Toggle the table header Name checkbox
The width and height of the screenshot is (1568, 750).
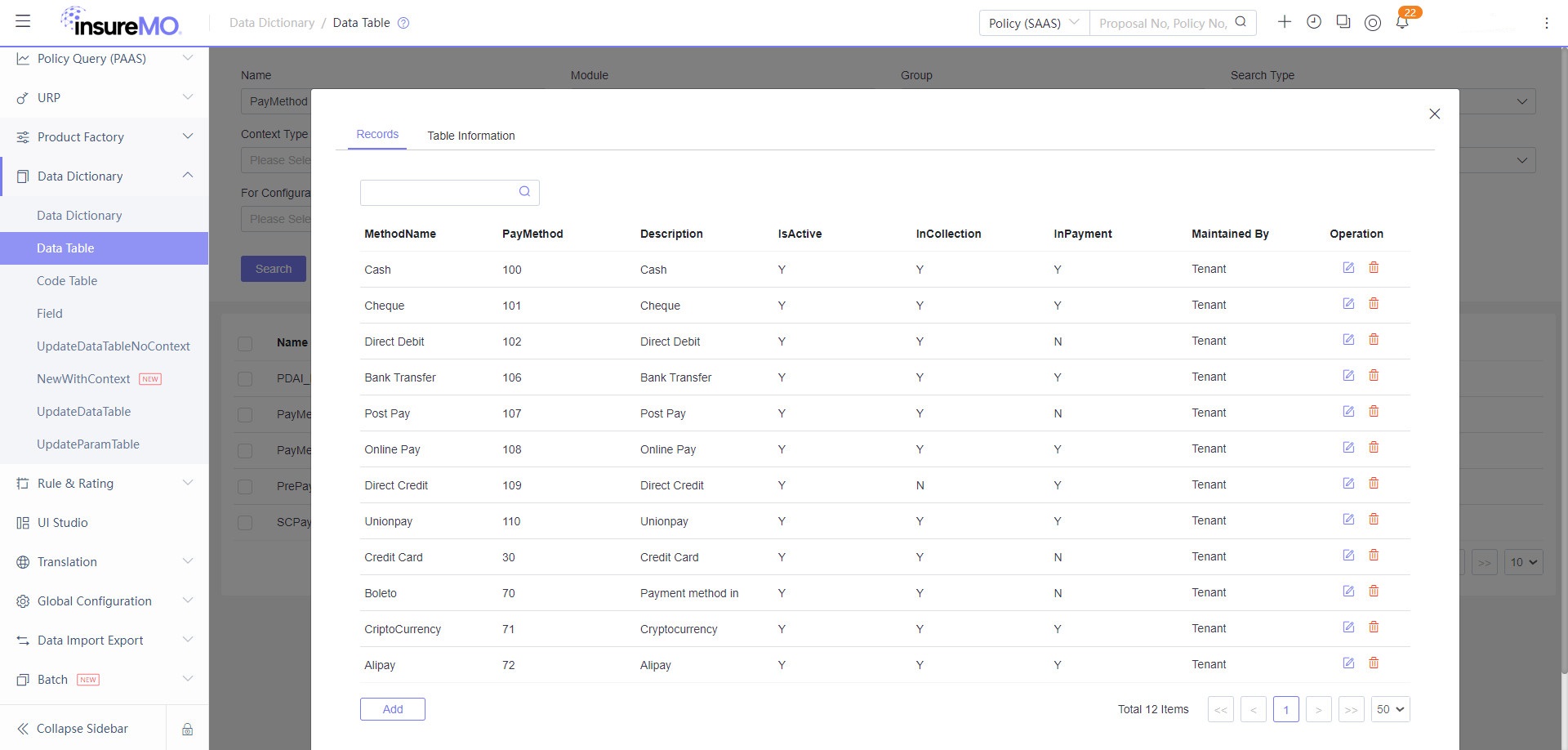click(245, 343)
